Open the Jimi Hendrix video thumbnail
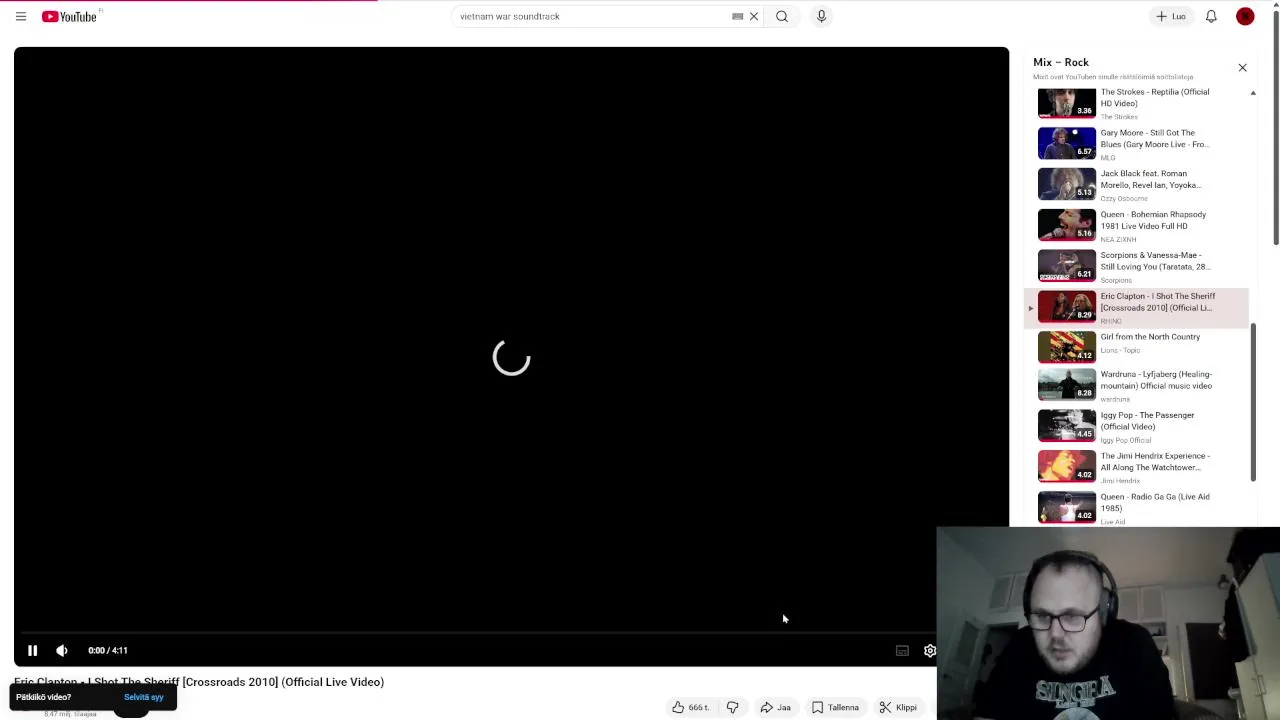The image size is (1280, 720). [x=1066, y=467]
